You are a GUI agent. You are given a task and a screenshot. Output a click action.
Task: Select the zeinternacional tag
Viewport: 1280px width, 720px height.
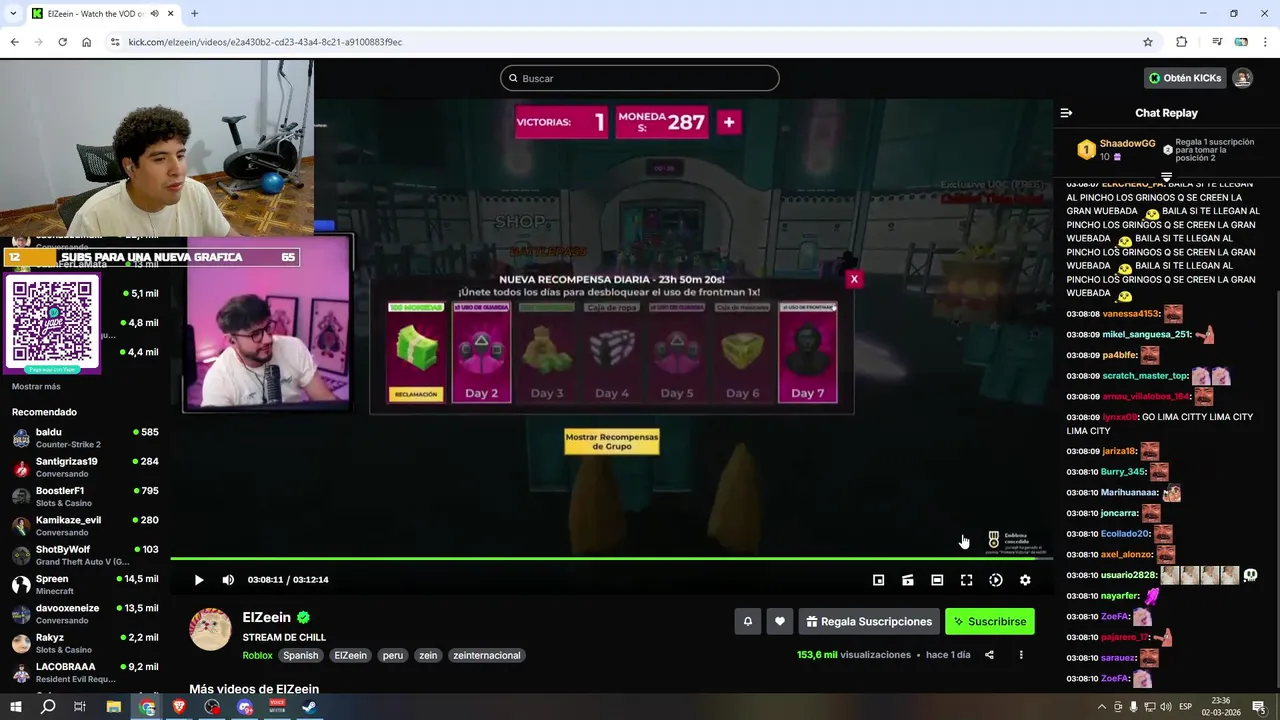coord(487,656)
